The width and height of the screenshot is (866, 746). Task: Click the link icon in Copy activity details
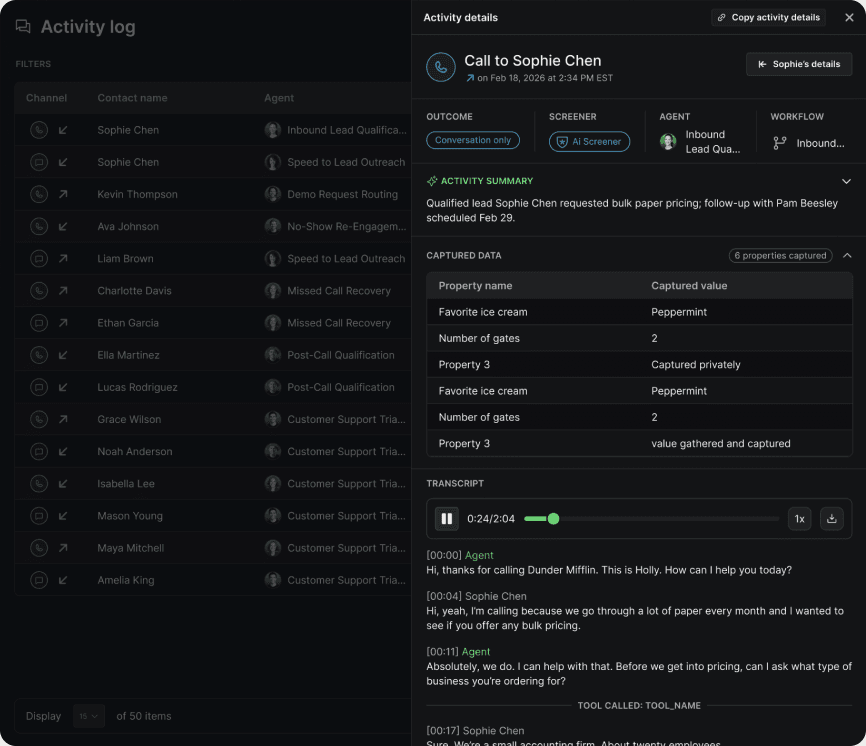(x=721, y=18)
